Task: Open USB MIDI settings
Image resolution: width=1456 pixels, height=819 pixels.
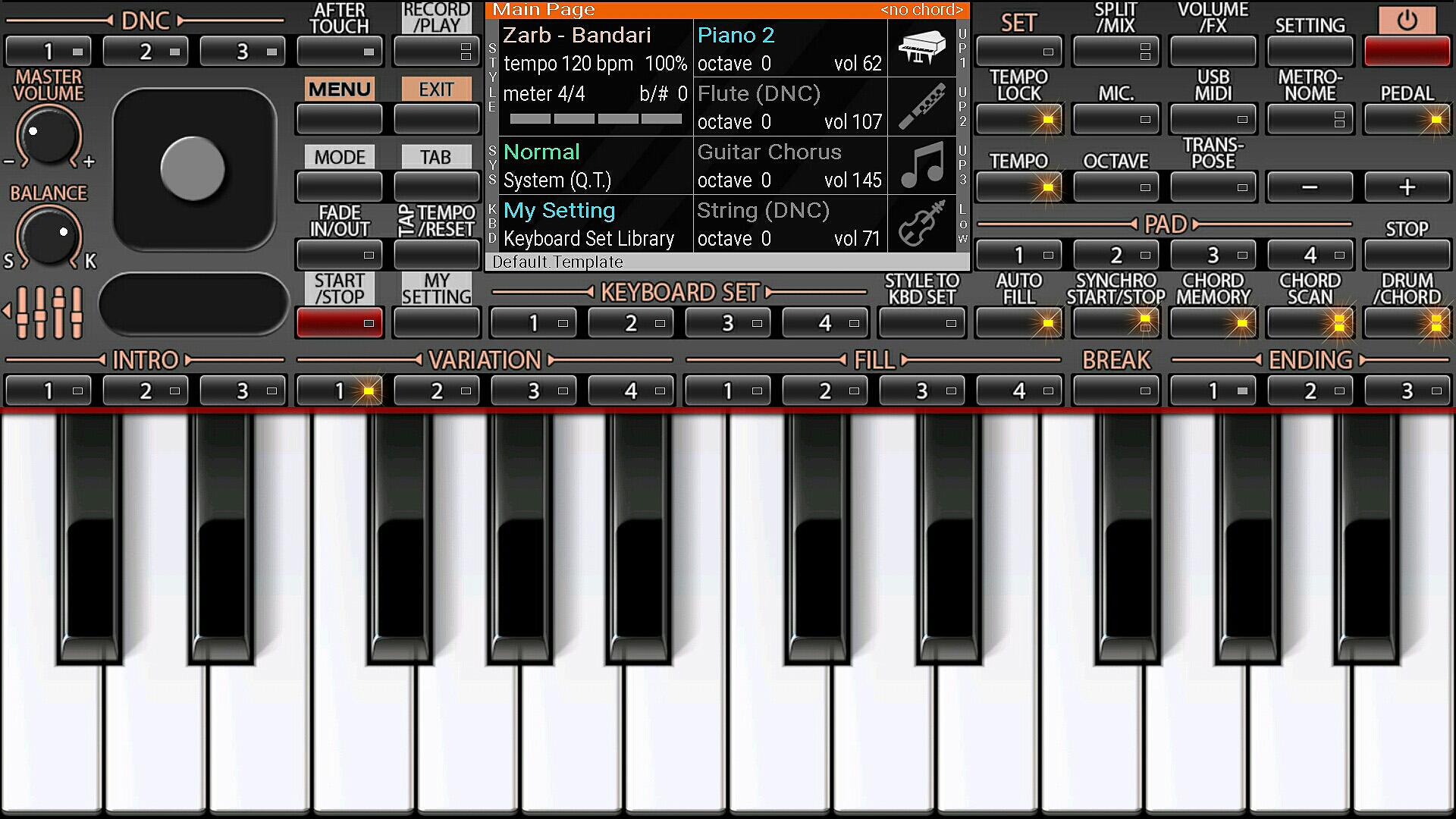Action: [x=1212, y=119]
